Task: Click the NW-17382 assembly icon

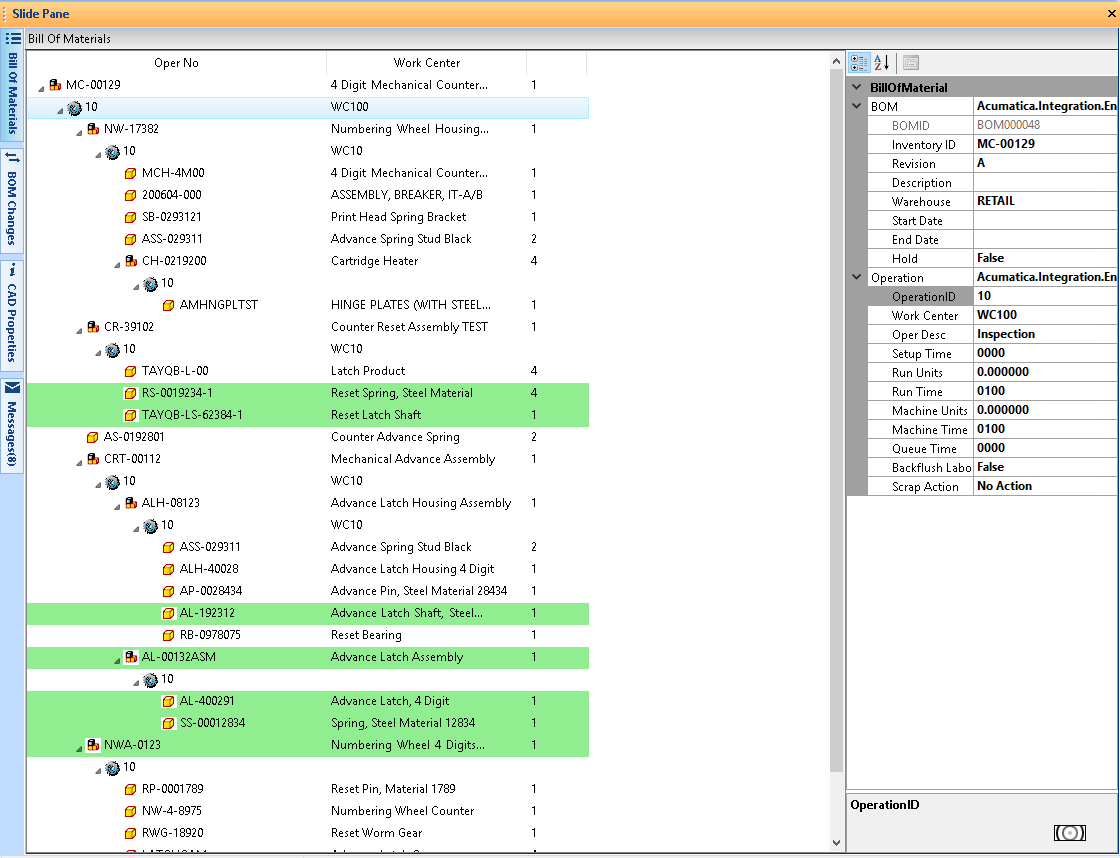Action: (93, 129)
